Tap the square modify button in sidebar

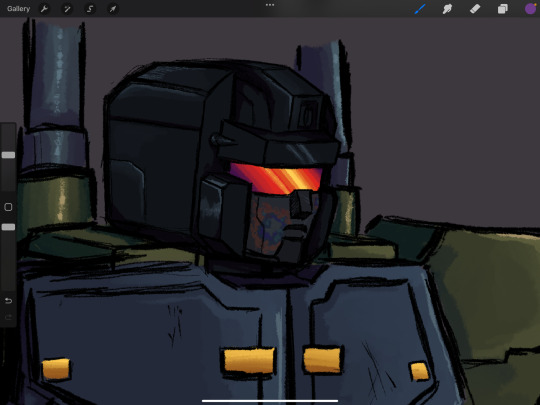[8, 207]
